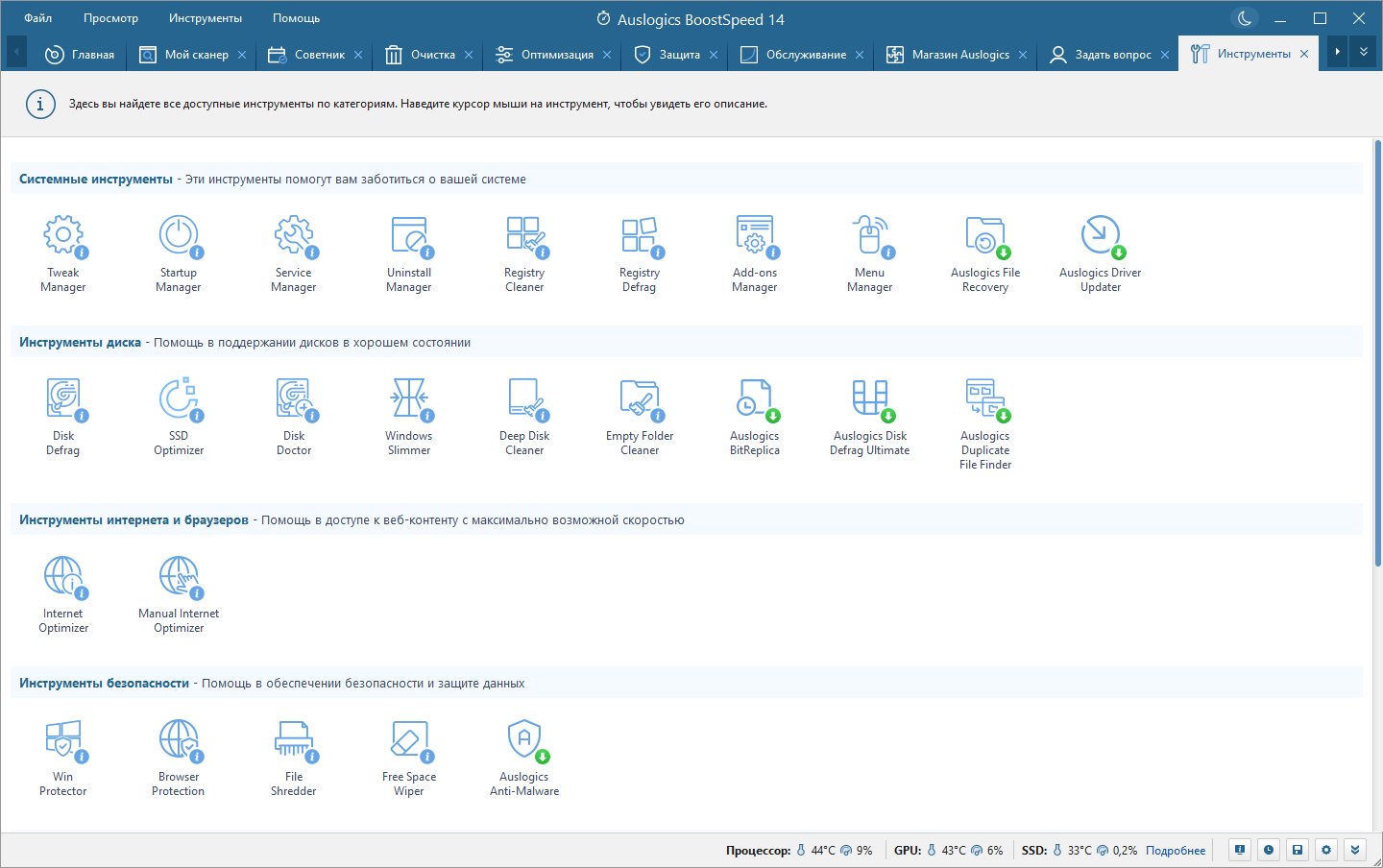
Task: Open the File Shredder tool
Action: (294, 758)
